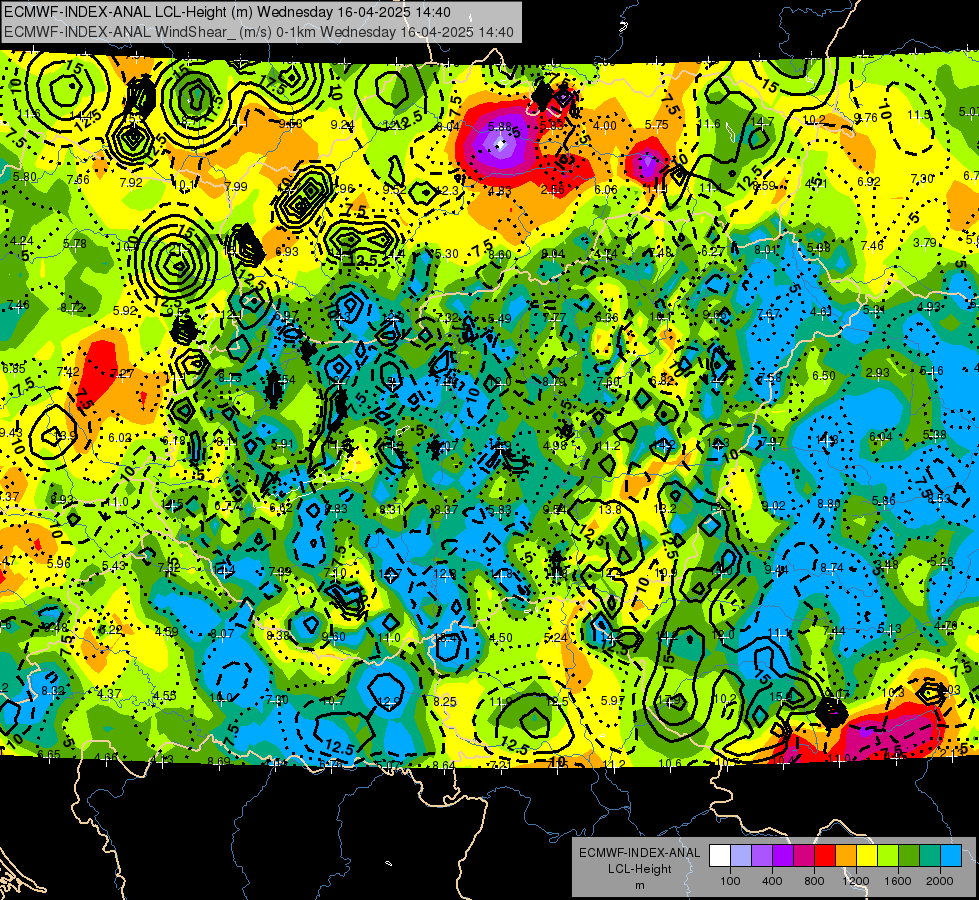
Task: Click the 8.59 shear value
Action: [764, 185]
